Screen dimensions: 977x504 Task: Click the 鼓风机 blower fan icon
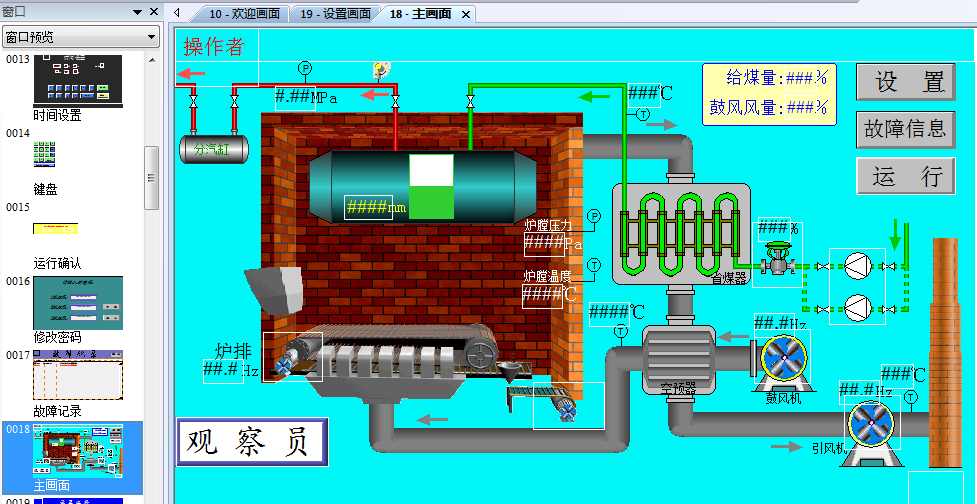783,358
